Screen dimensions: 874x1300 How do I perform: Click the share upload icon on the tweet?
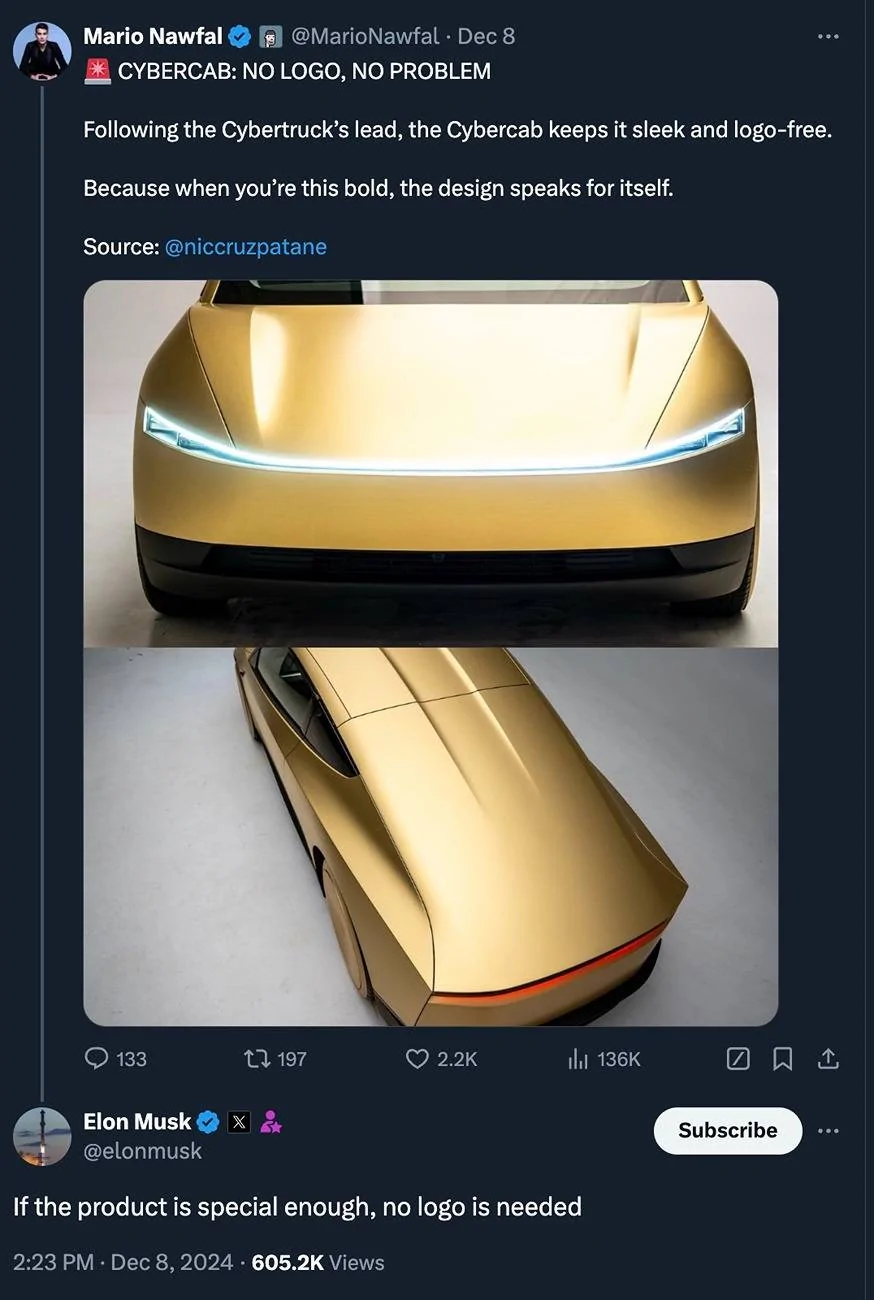827,1059
